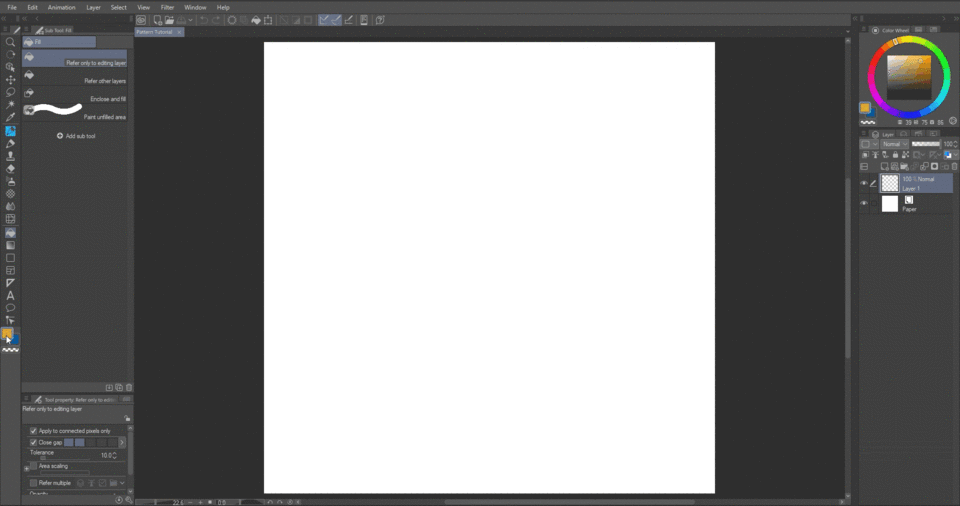Select Paint unfilled area sub tool
Screen dimensions: 960x506
point(75,112)
